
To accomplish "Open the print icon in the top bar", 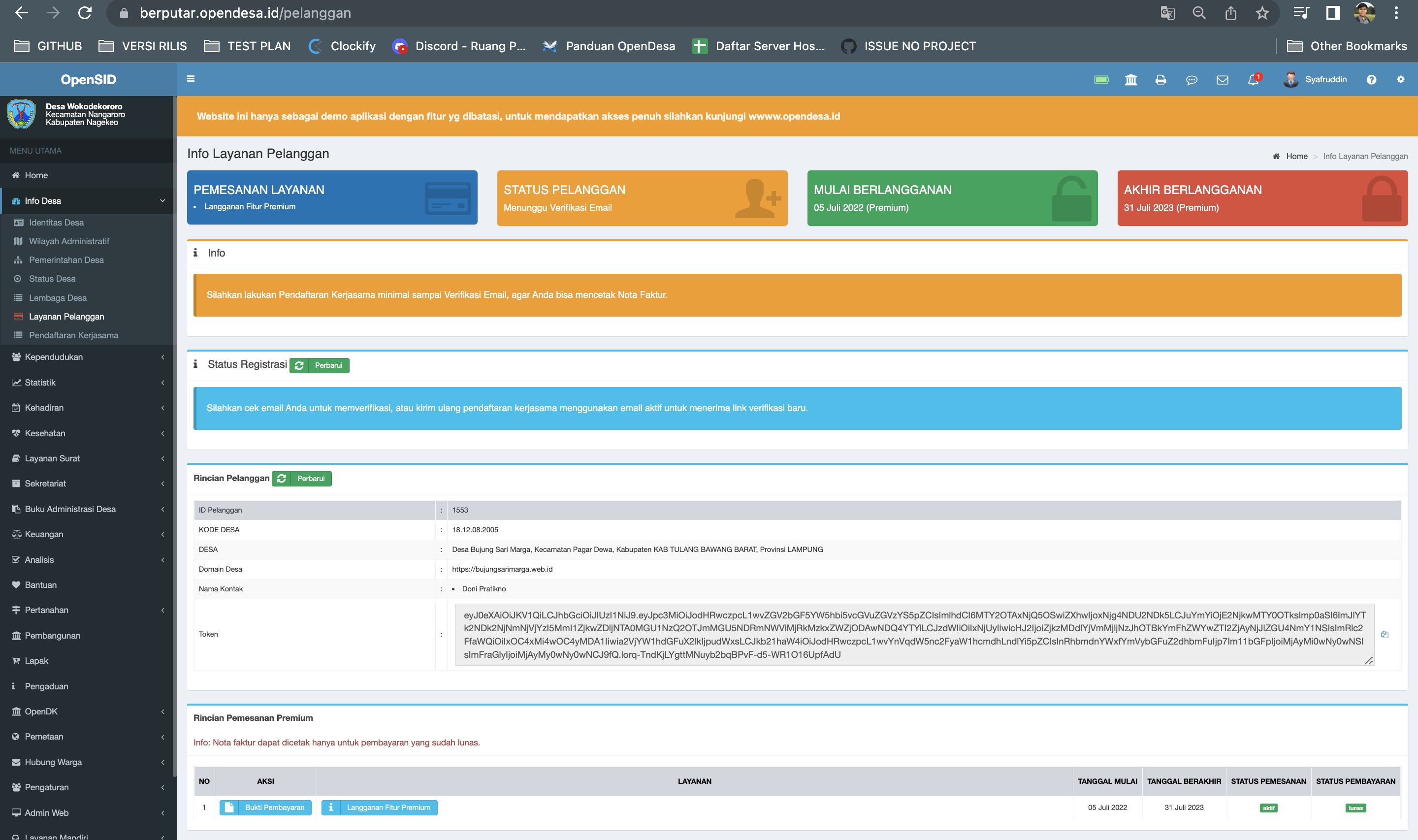I will pos(1160,79).
